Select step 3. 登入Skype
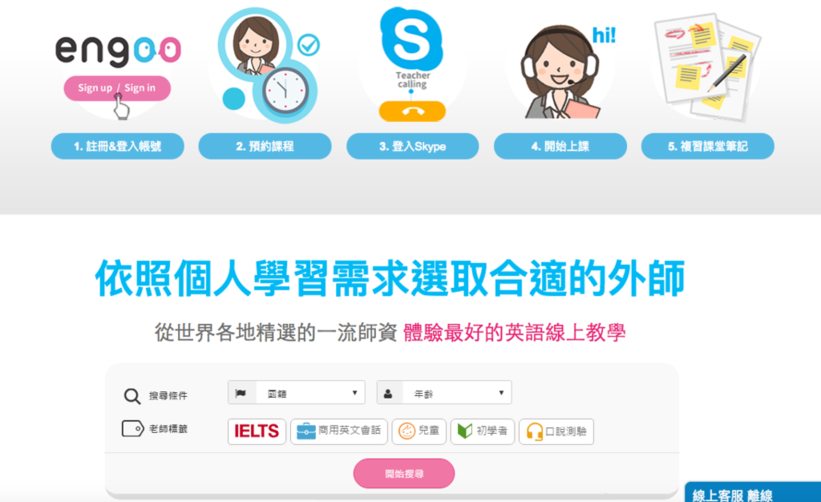The height and width of the screenshot is (502, 821). click(x=413, y=146)
